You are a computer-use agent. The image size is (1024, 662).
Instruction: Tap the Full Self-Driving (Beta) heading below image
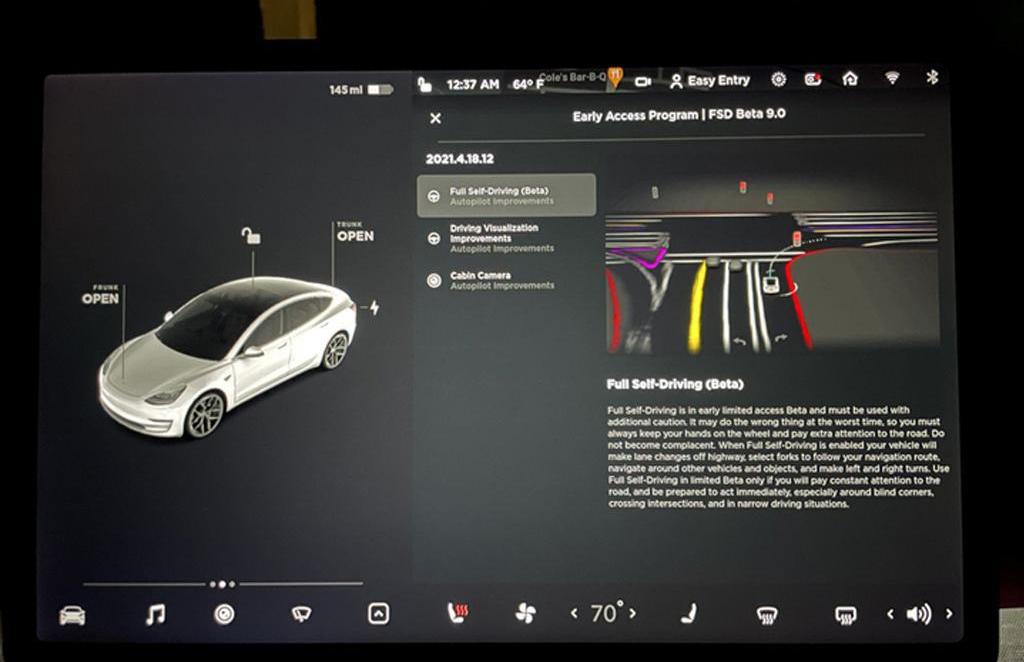pos(675,384)
